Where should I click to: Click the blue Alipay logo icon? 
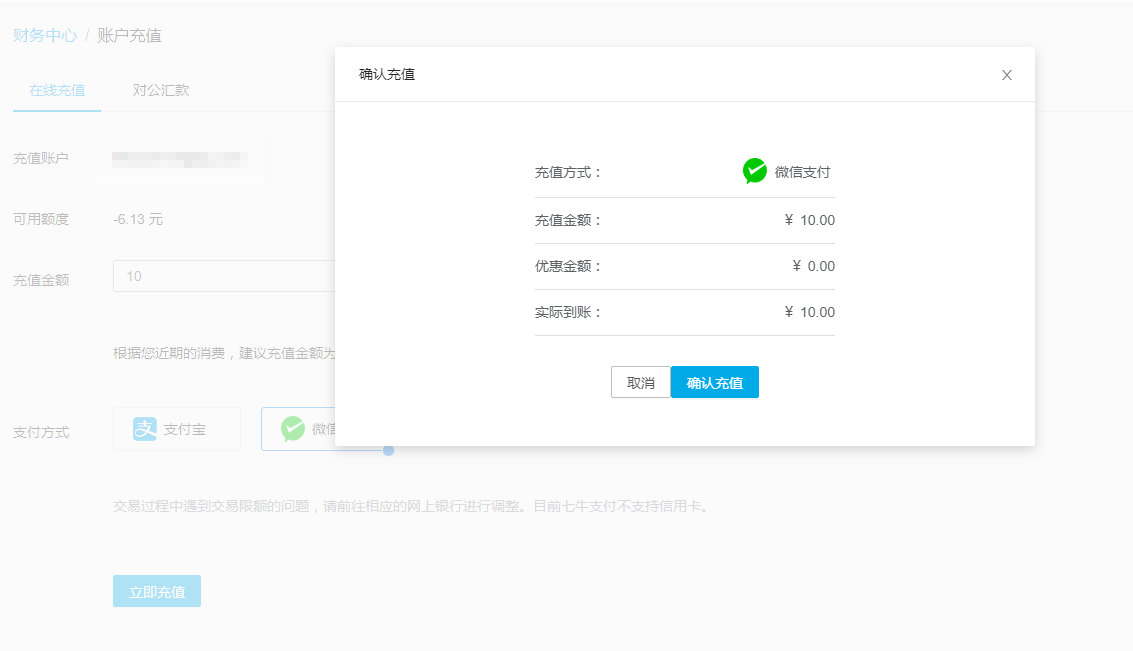point(145,429)
